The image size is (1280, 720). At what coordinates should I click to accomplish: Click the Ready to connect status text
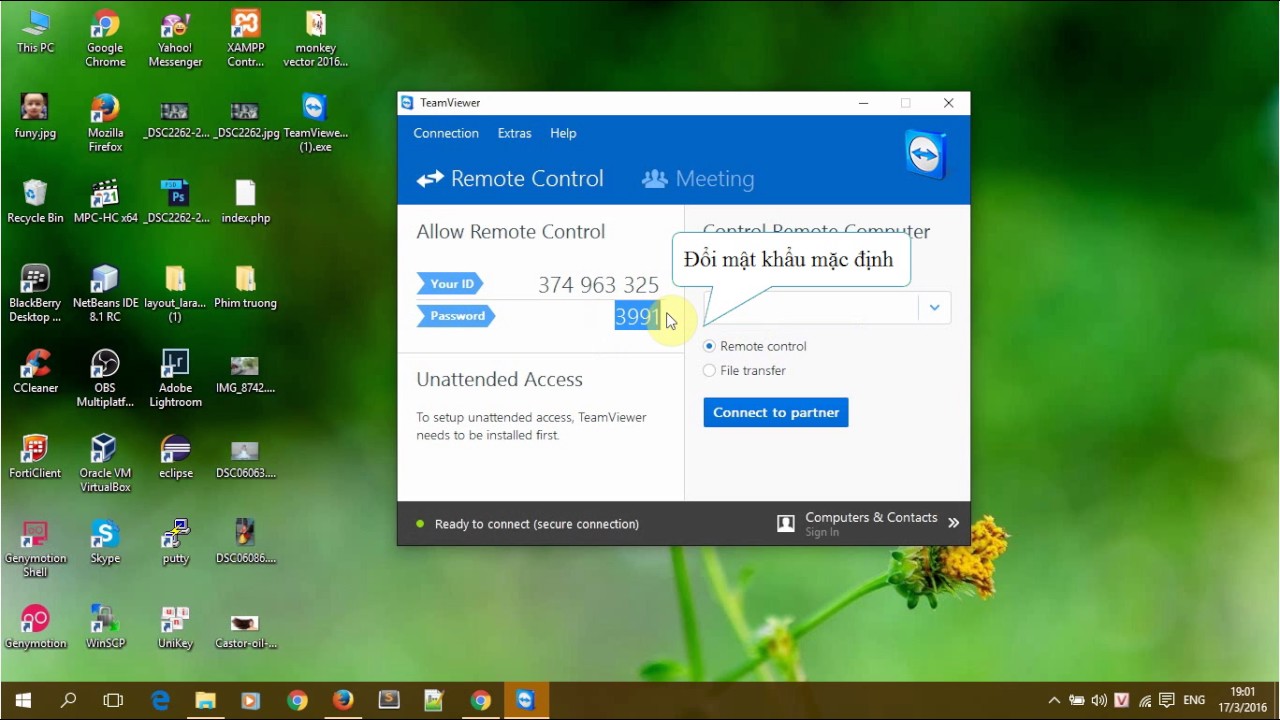tap(537, 524)
